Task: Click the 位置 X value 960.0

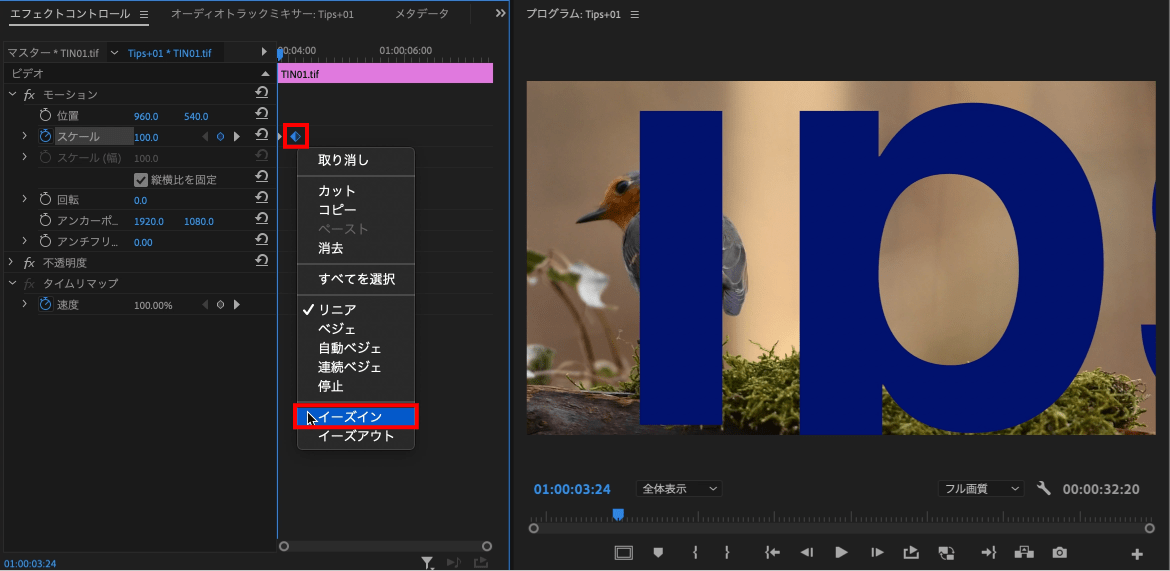Action: (146, 116)
